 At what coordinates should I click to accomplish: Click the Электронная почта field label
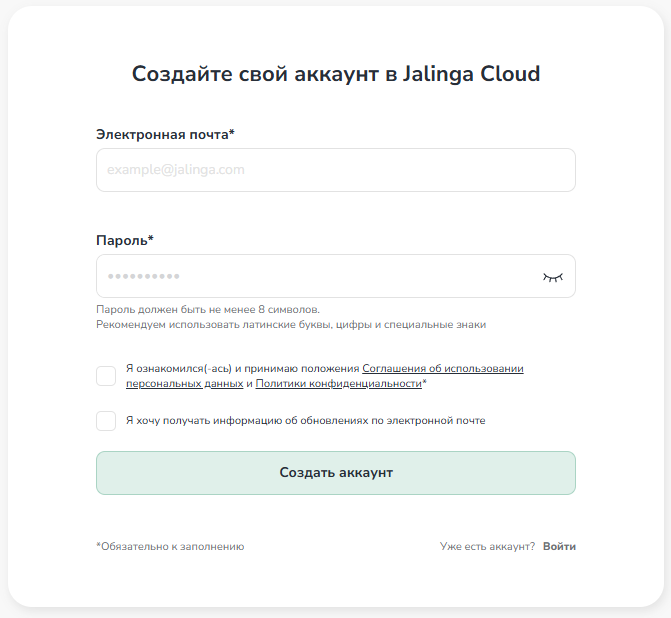pyautogui.click(x=165, y=134)
